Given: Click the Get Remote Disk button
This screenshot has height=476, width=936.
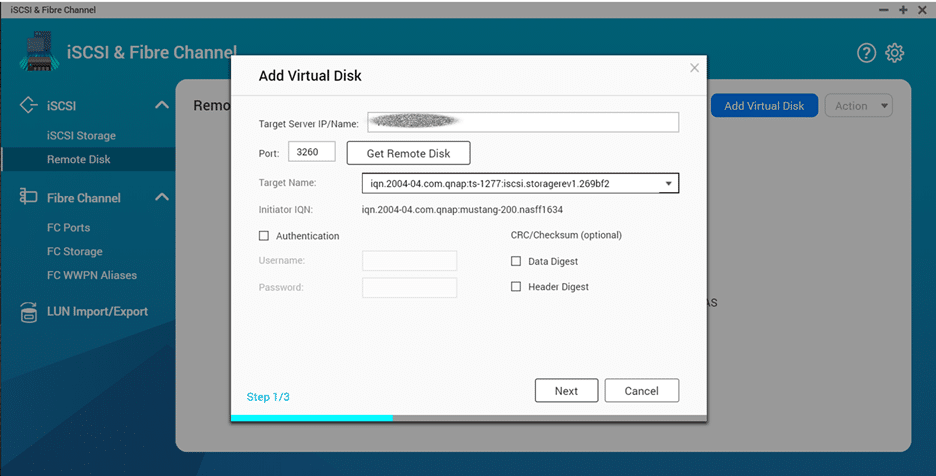Looking at the screenshot, I should tap(408, 153).
